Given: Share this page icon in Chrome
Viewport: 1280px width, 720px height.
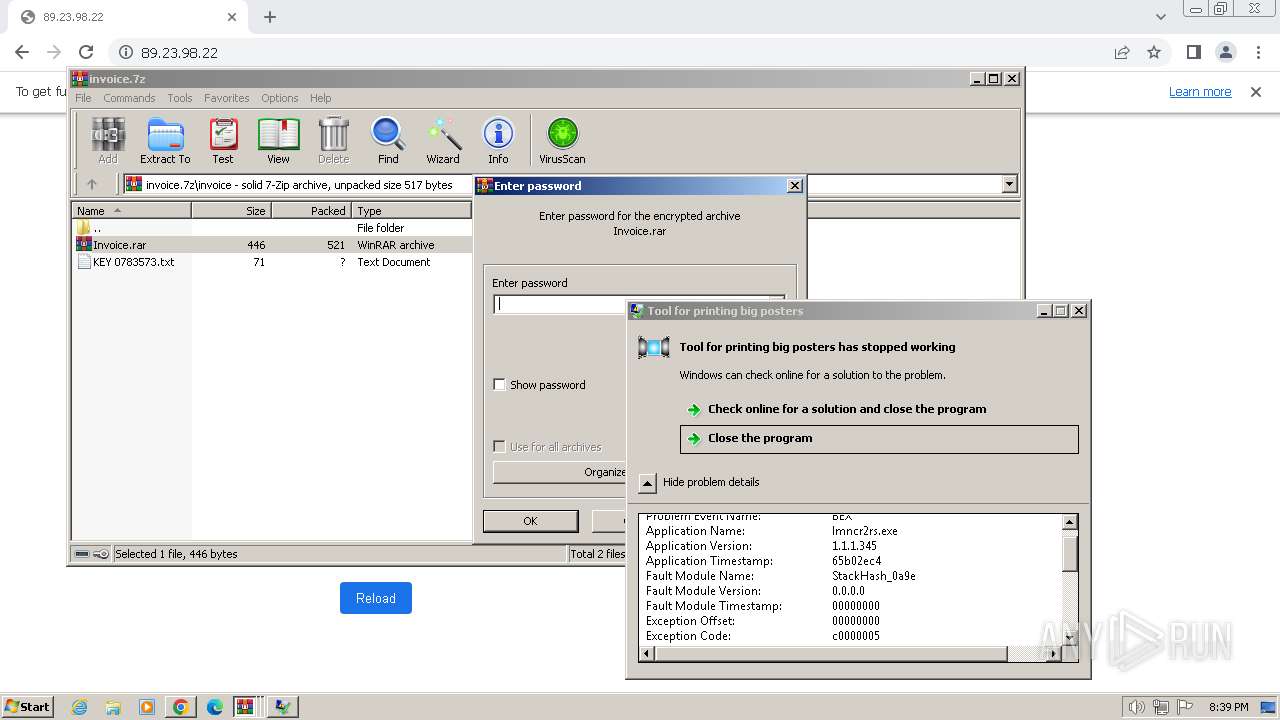Looking at the screenshot, I should 1122,52.
